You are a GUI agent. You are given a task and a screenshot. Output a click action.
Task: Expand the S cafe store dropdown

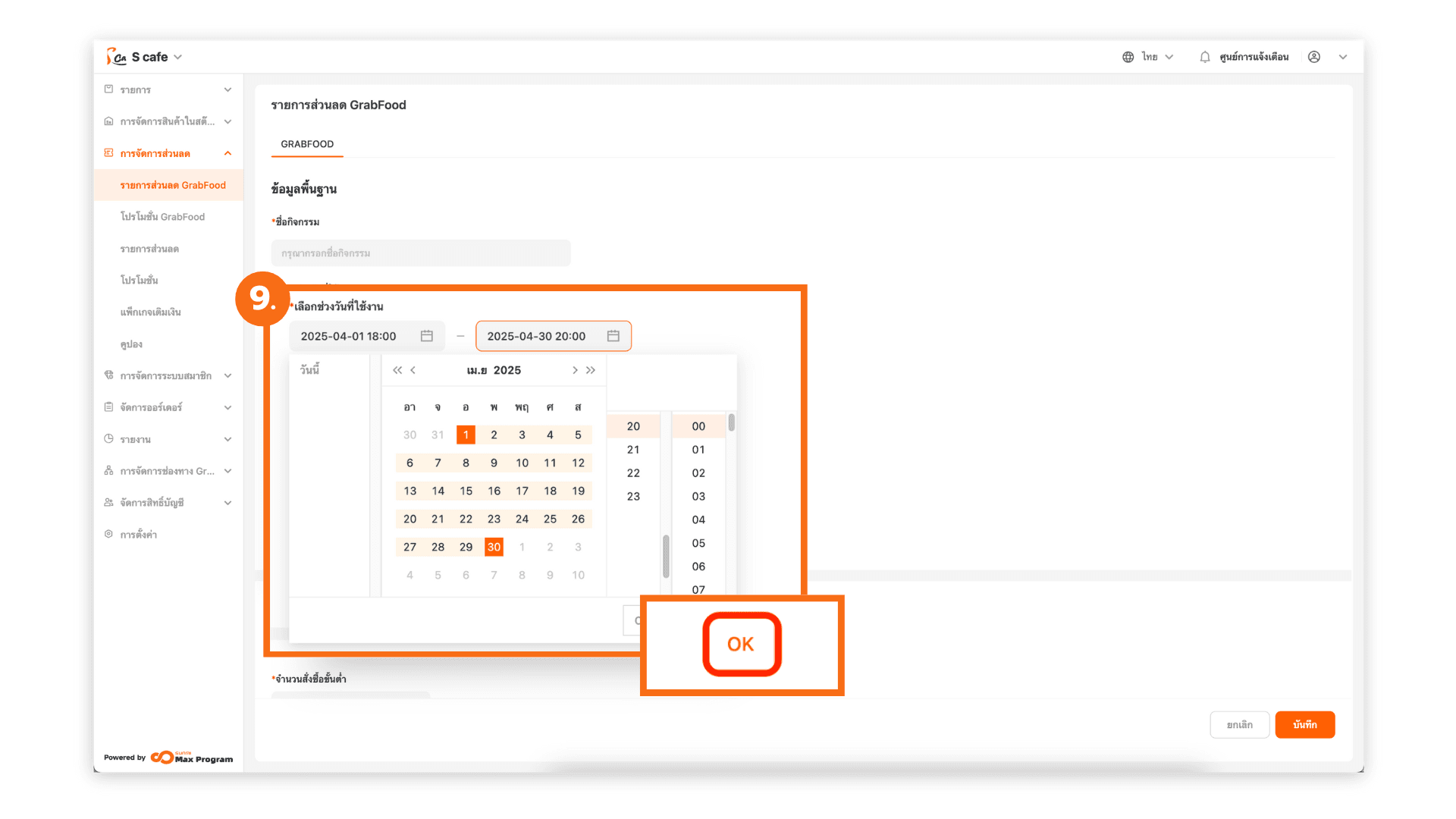point(178,57)
